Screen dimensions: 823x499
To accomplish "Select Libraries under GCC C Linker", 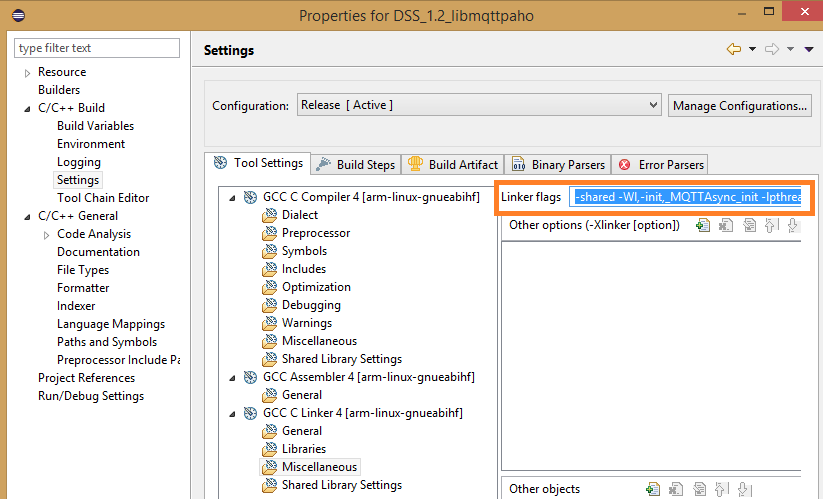I will (x=303, y=449).
